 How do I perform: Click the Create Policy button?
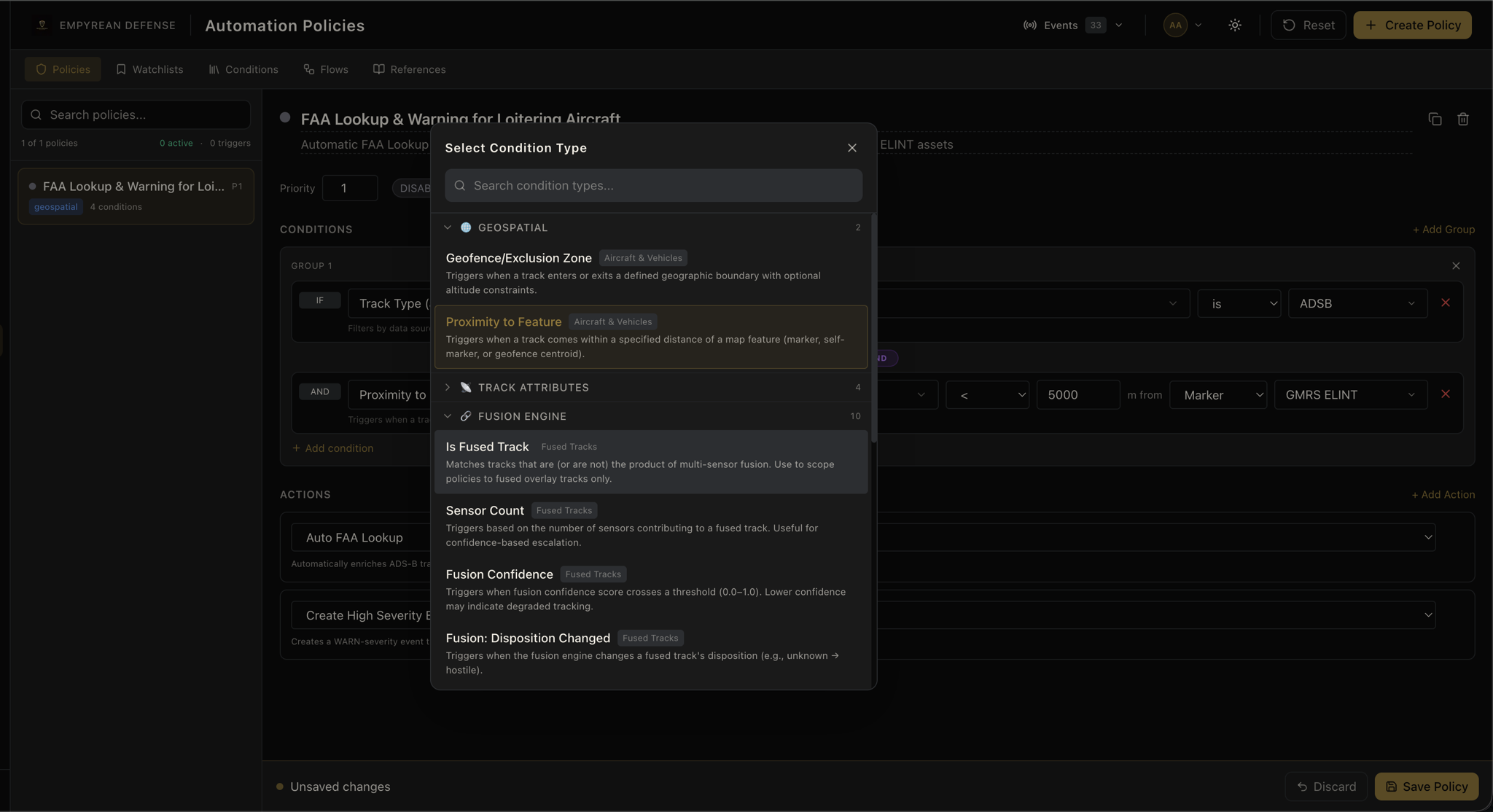[x=1412, y=25]
